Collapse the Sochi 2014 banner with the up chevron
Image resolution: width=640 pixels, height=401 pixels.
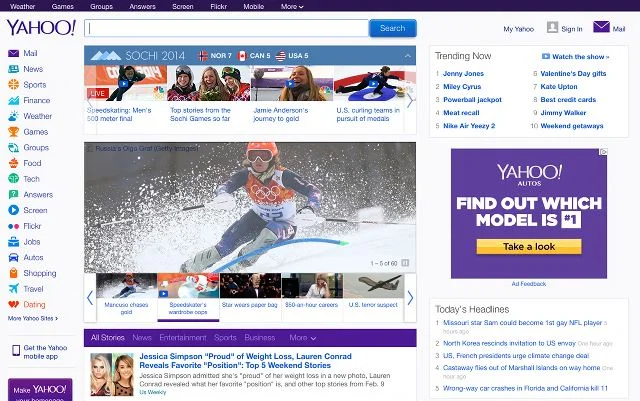408,56
